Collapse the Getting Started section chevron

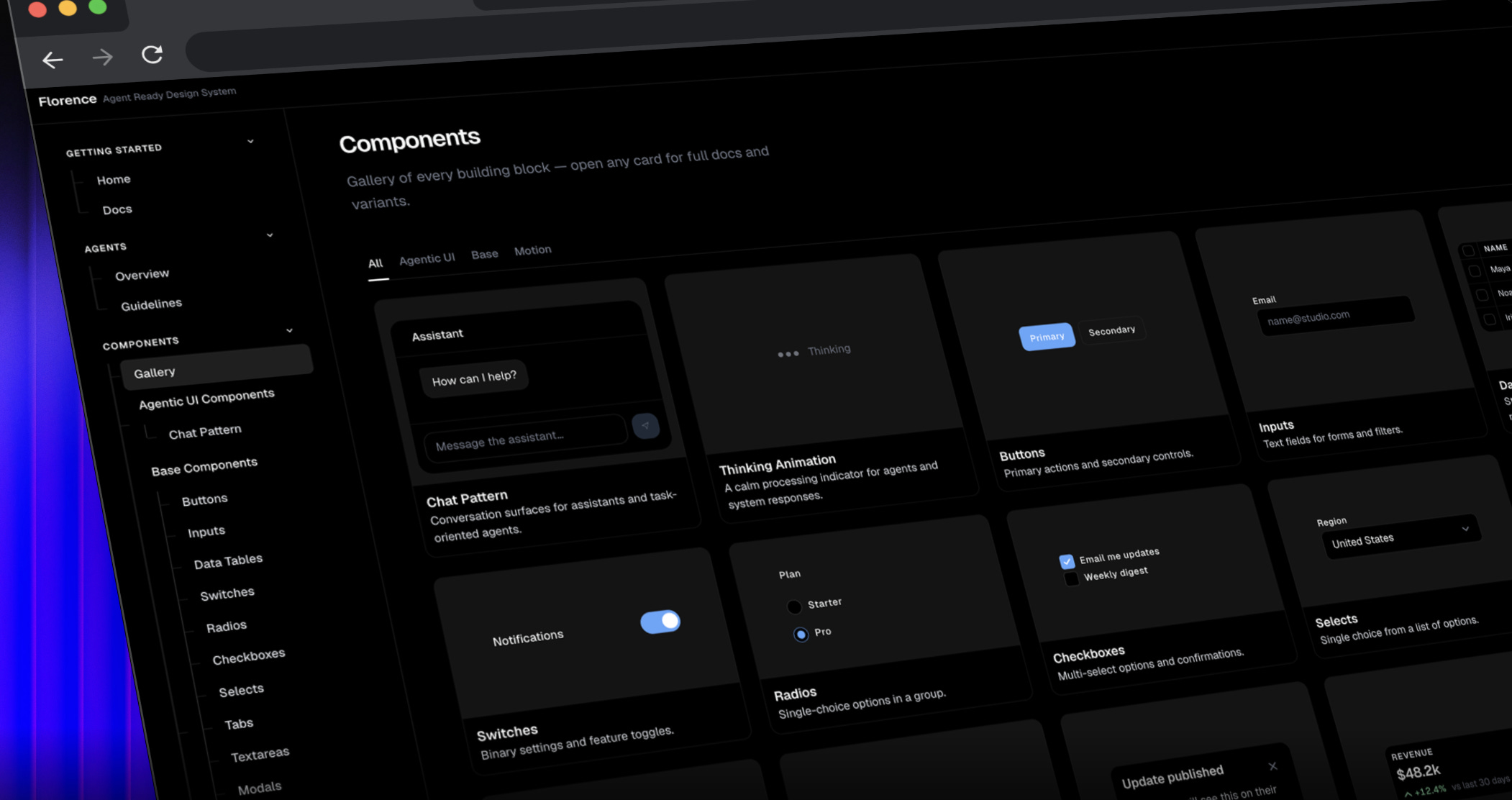coord(250,142)
